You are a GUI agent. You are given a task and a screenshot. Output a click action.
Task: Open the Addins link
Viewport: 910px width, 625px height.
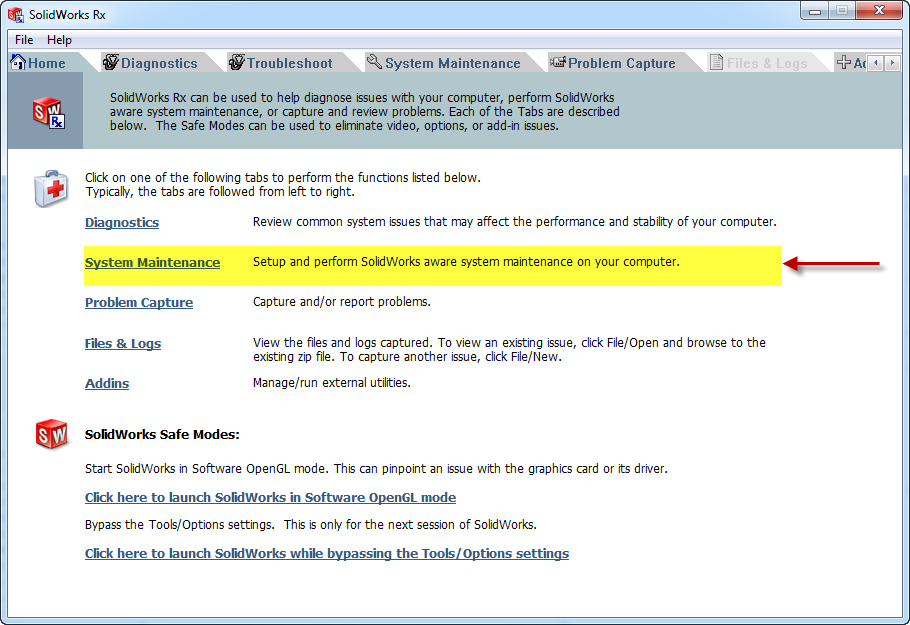click(x=107, y=384)
